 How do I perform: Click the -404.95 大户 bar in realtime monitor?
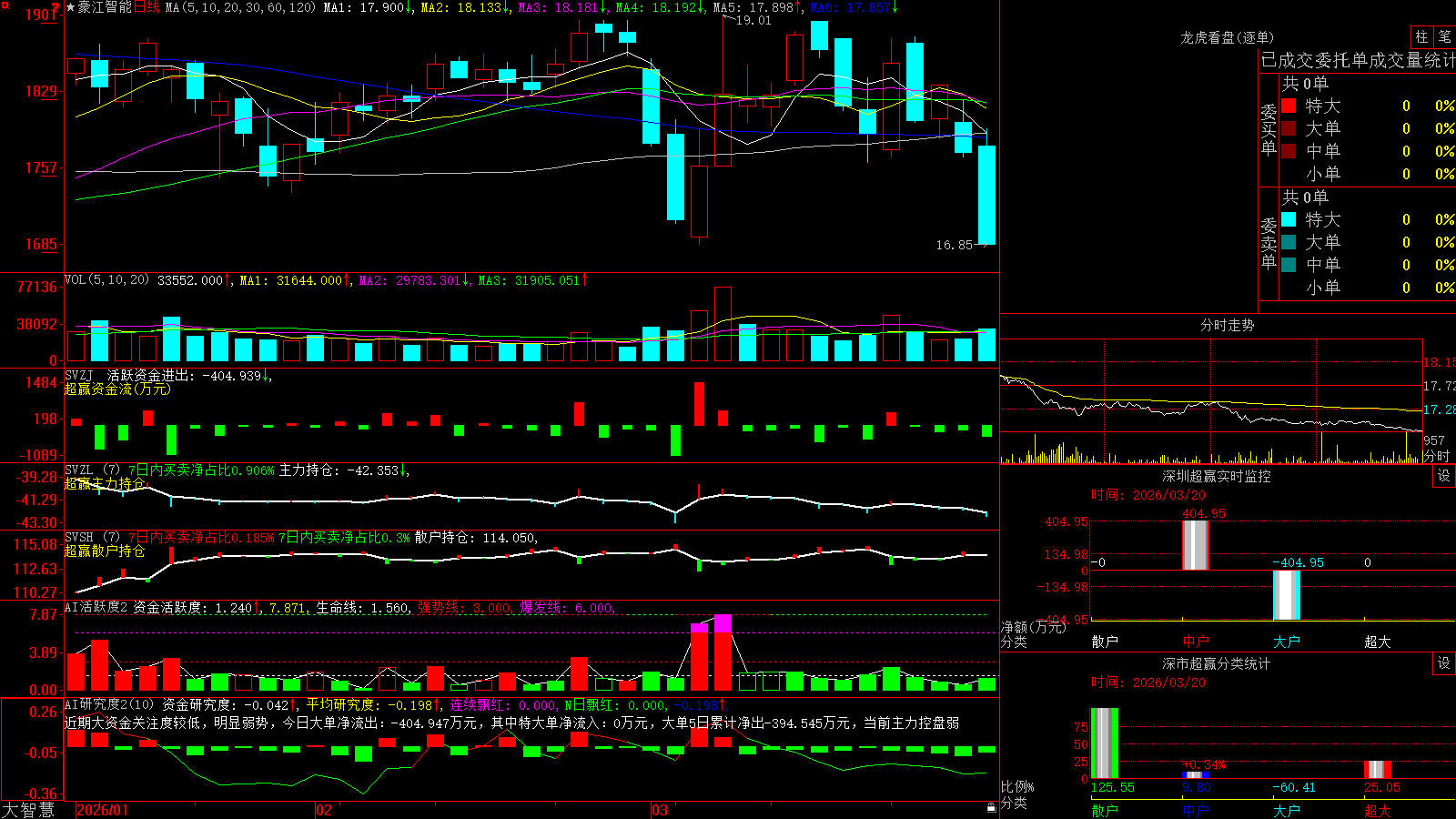coord(1287,595)
